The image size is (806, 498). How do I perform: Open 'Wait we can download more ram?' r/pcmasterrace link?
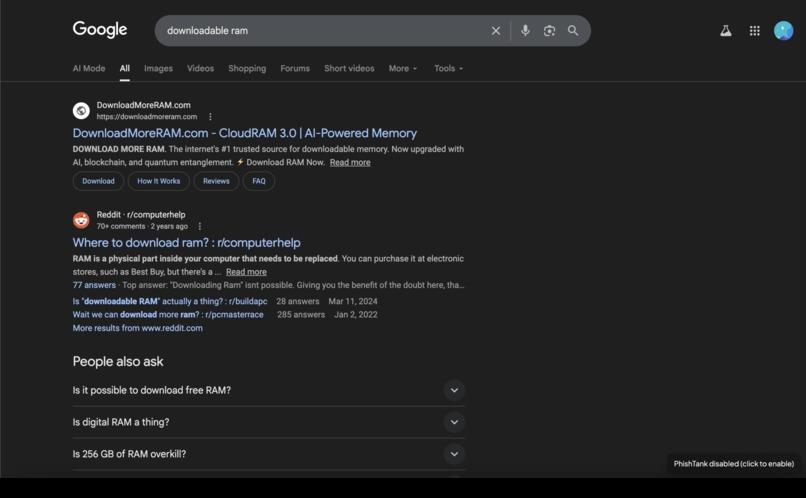[168, 315]
